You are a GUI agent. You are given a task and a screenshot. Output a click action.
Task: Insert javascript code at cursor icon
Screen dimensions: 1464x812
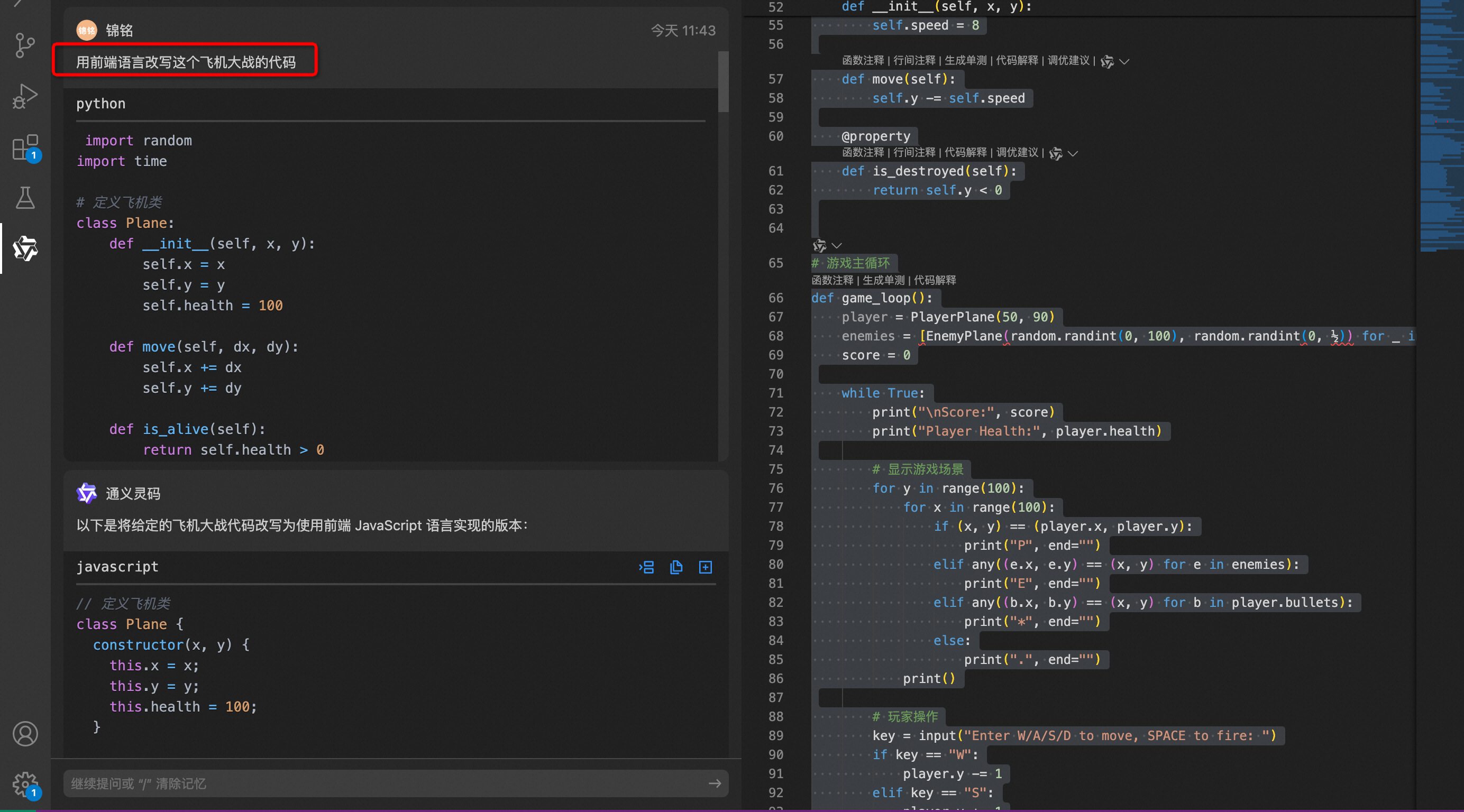point(646,567)
